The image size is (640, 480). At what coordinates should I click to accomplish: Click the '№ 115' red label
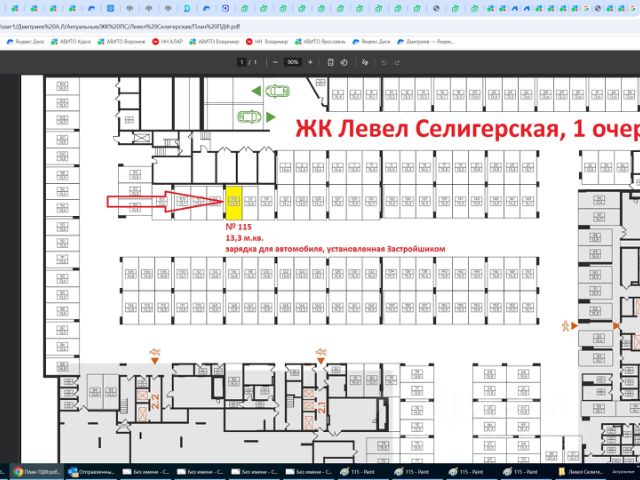point(239,227)
